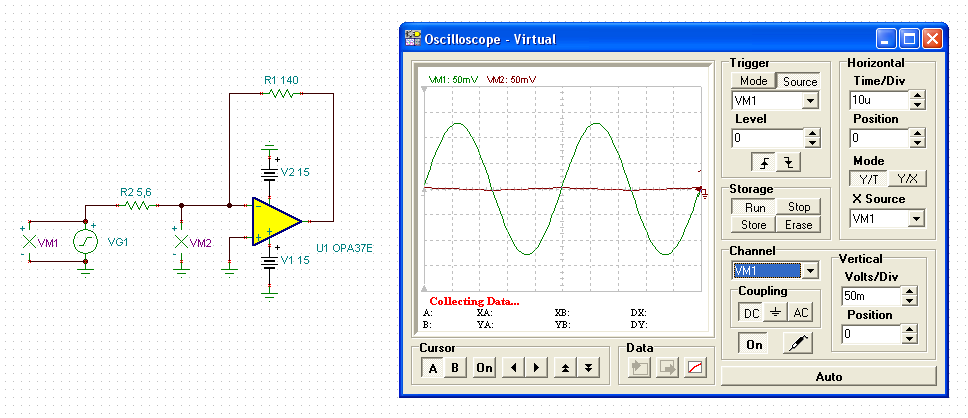Increase the Volts/Div value
The height and width of the screenshot is (418, 968).
[x=909, y=291]
